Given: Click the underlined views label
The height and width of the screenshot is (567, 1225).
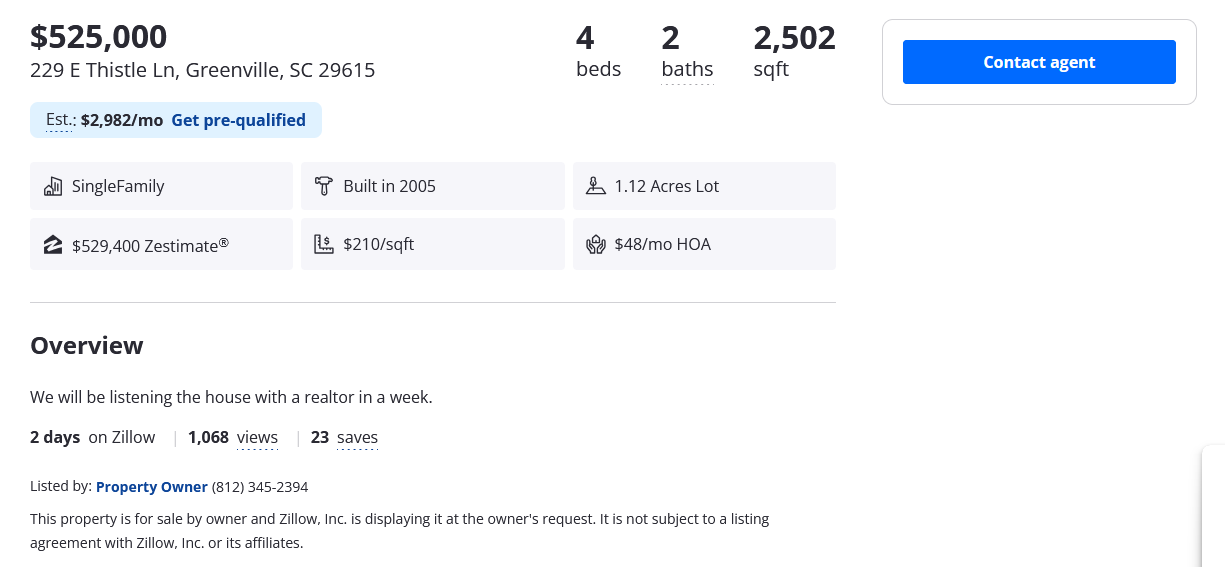Looking at the screenshot, I should click(x=257, y=437).
